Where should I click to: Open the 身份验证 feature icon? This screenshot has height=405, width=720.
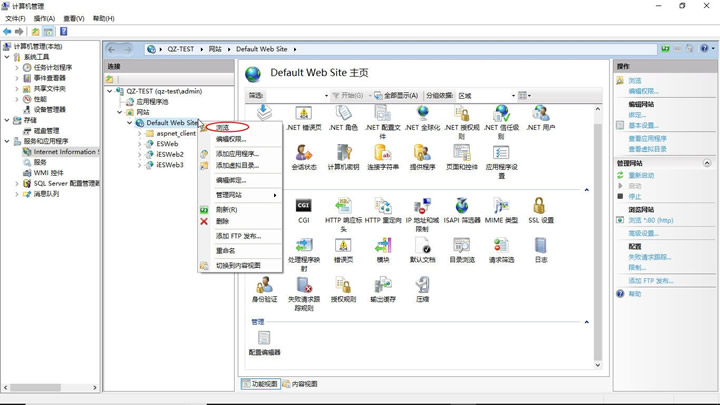[x=264, y=288]
